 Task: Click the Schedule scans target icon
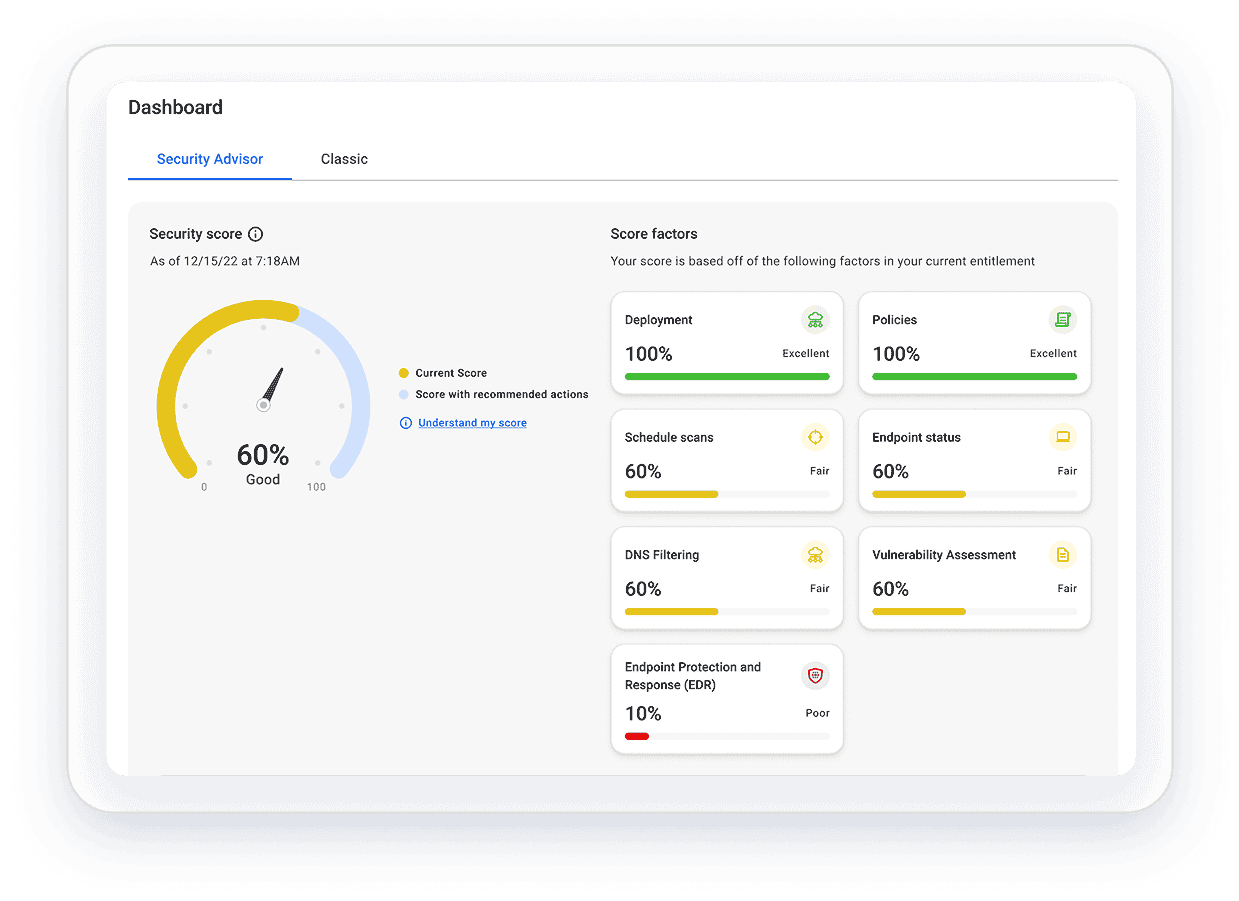[x=815, y=437]
